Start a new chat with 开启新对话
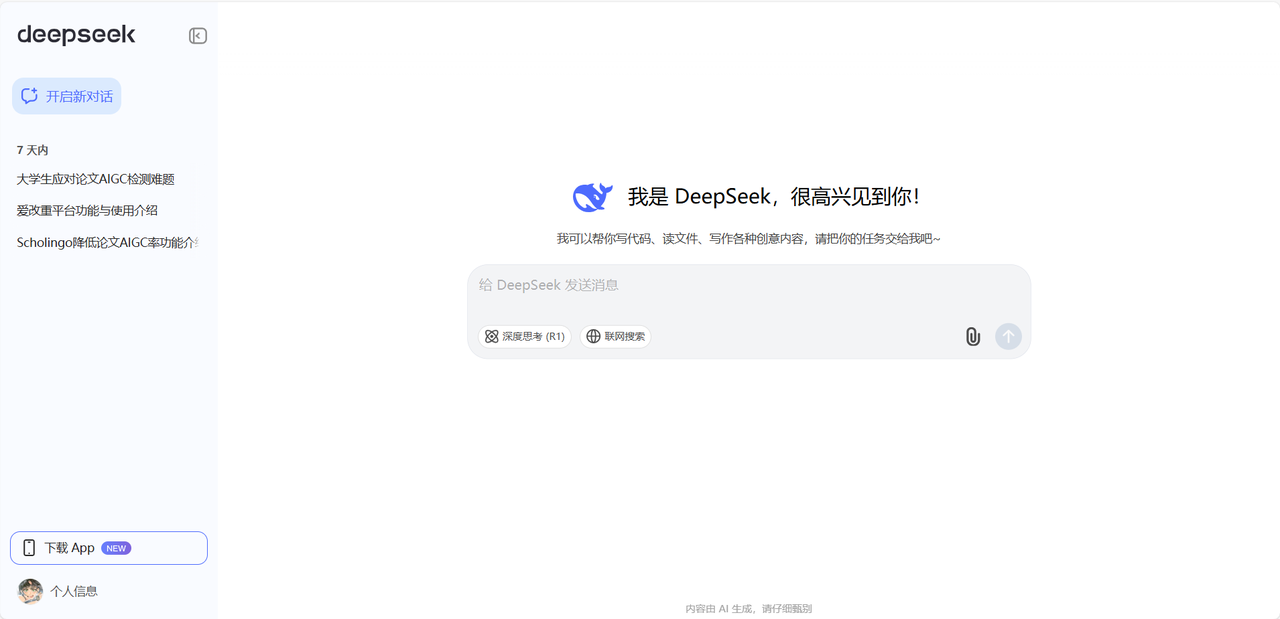 pos(67,96)
